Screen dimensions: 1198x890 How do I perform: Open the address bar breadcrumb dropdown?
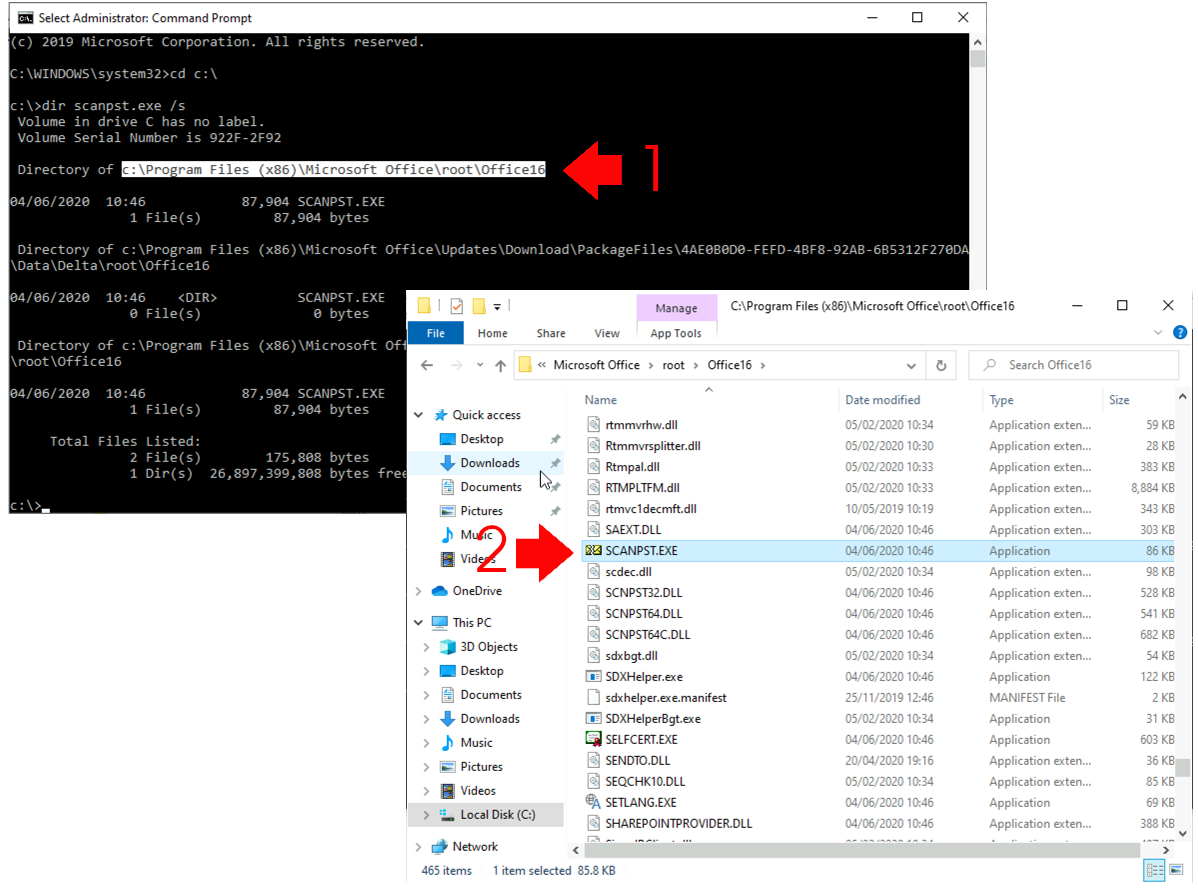point(911,365)
